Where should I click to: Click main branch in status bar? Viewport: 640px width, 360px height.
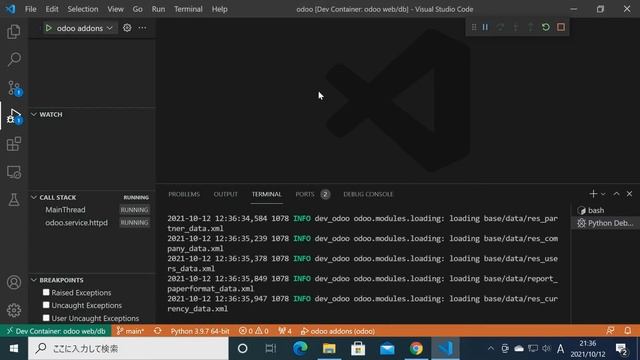tap(130, 331)
